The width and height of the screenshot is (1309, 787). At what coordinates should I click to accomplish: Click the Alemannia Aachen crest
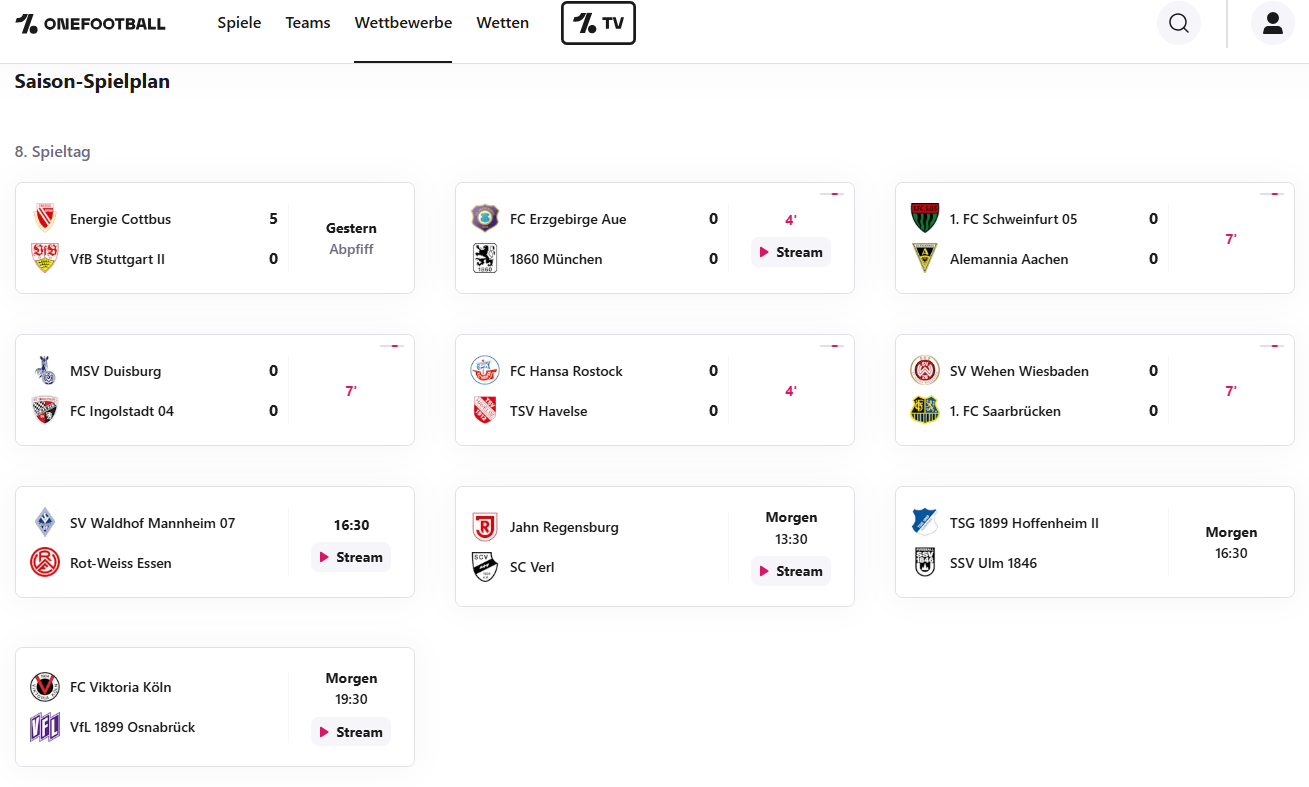(925, 259)
